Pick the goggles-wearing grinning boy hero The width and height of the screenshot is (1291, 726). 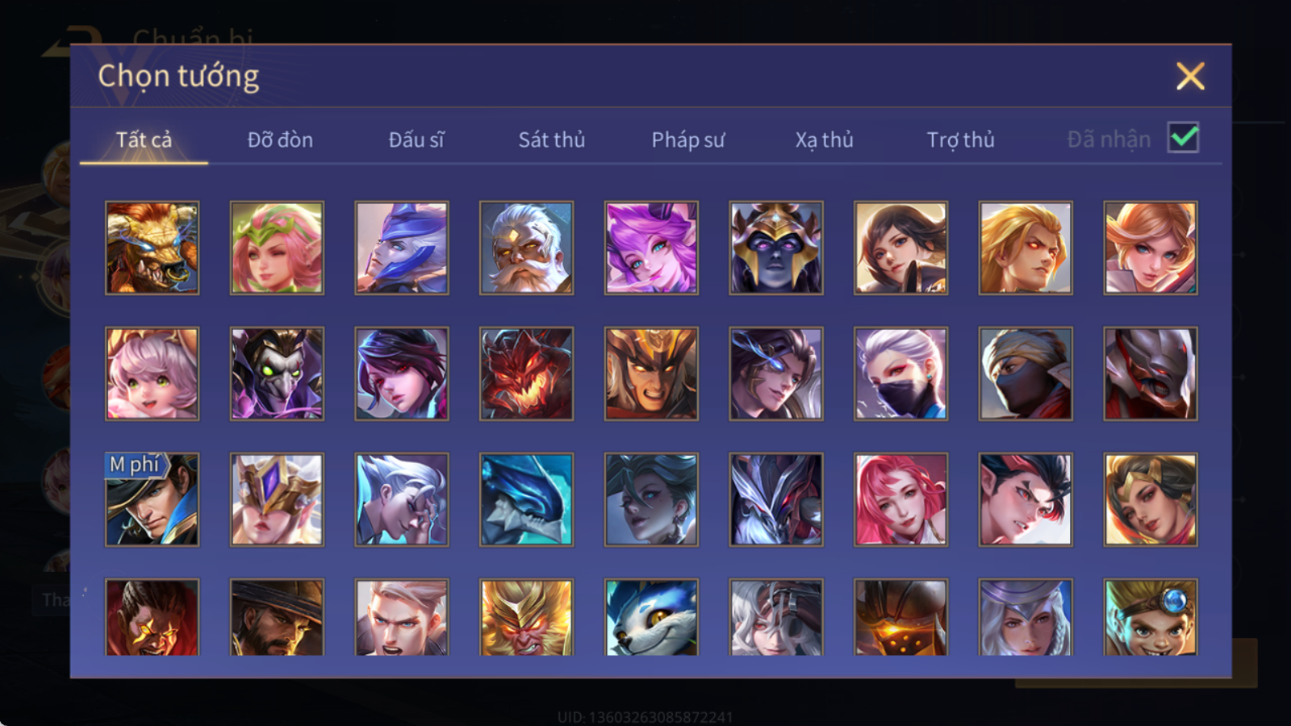pyautogui.click(x=1150, y=617)
